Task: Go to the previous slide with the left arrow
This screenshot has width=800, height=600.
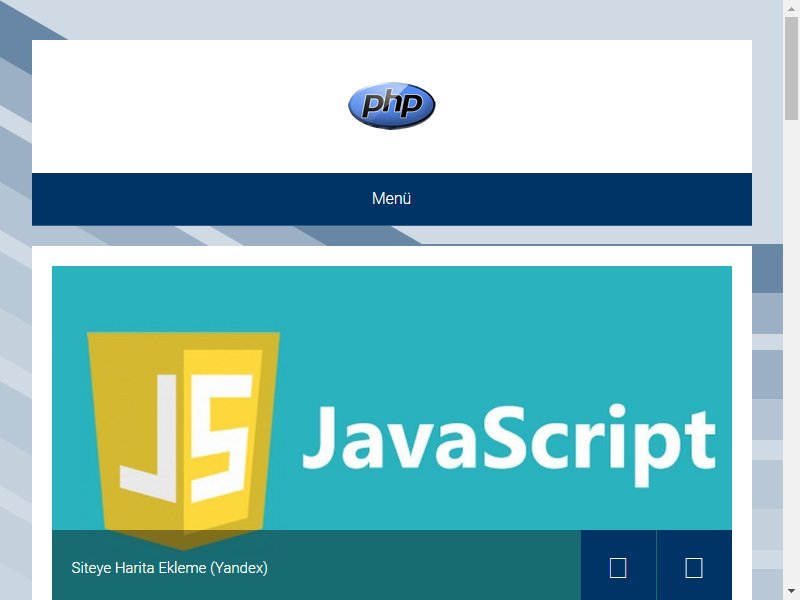Action: pos(618,567)
